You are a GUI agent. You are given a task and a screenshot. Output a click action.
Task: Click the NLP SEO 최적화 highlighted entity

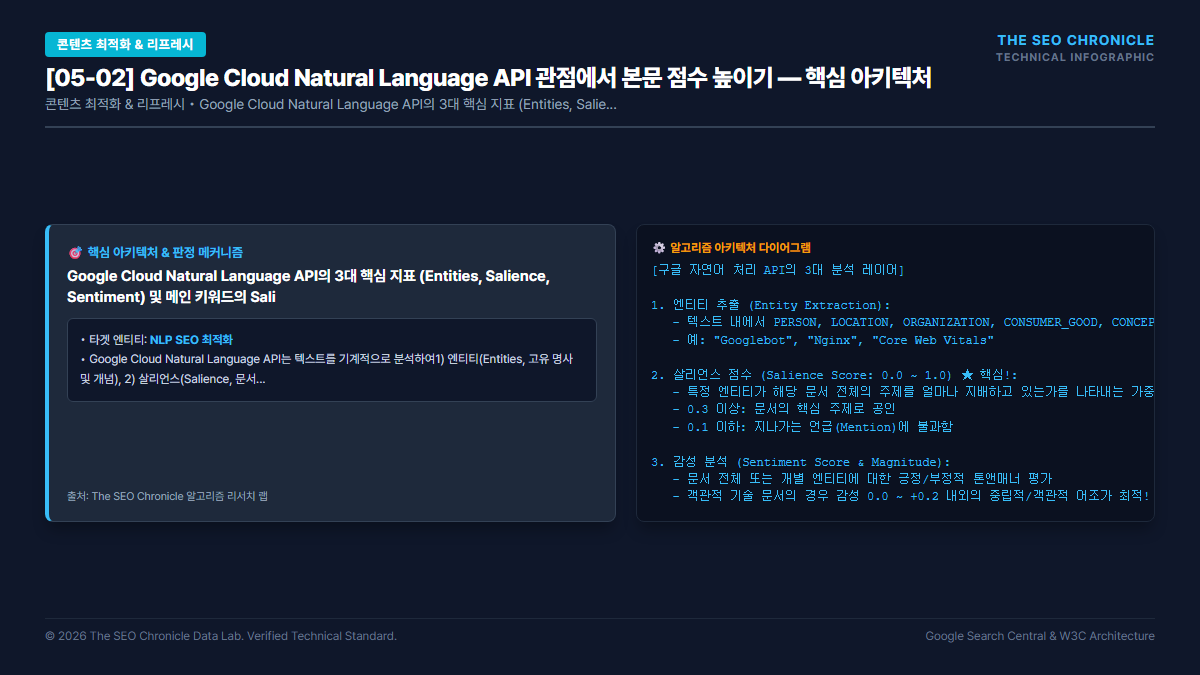point(191,340)
